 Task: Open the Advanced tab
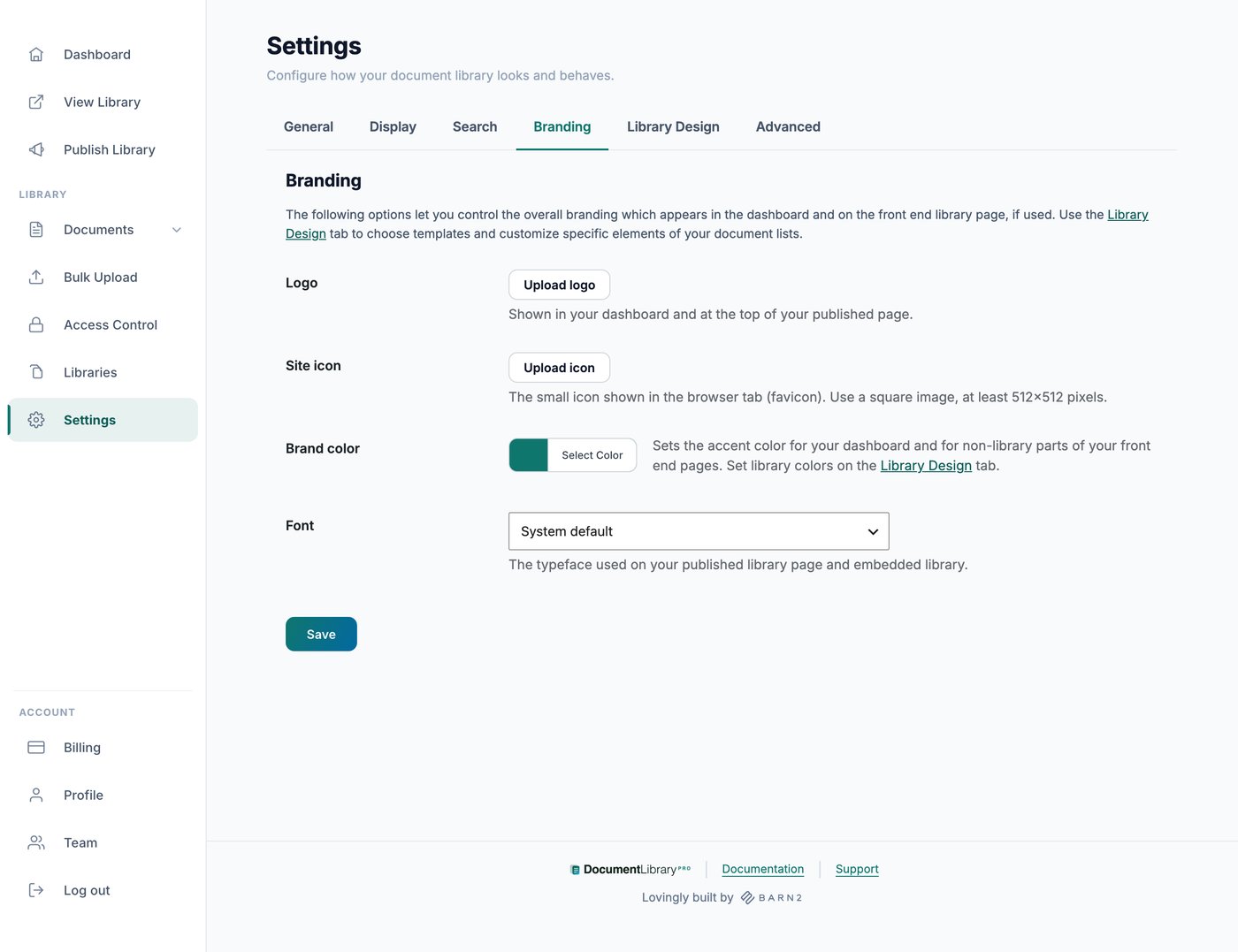click(788, 127)
